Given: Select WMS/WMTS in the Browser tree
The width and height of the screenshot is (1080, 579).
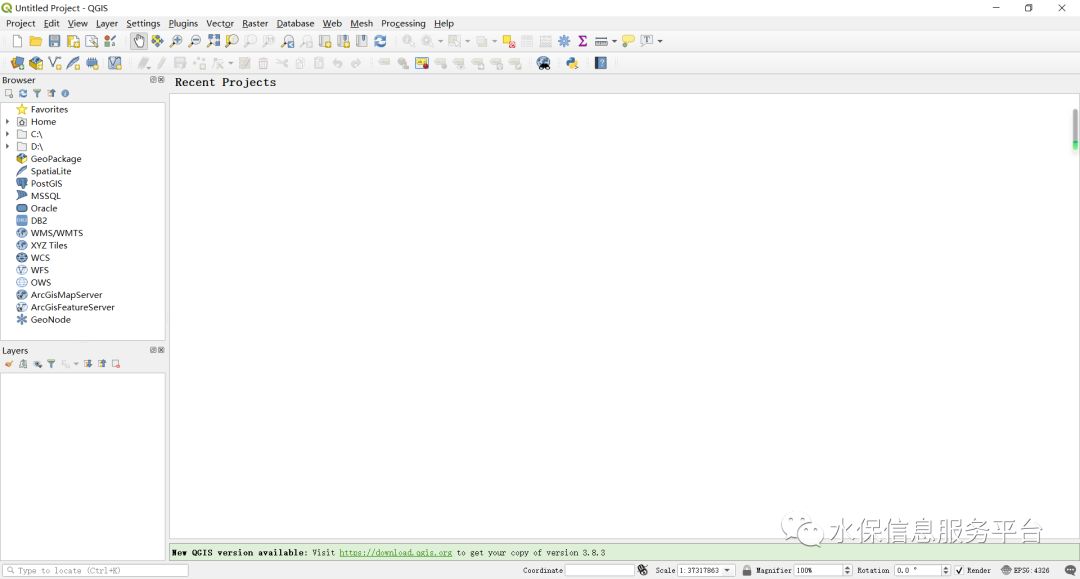Looking at the screenshot, I should 56,233.
